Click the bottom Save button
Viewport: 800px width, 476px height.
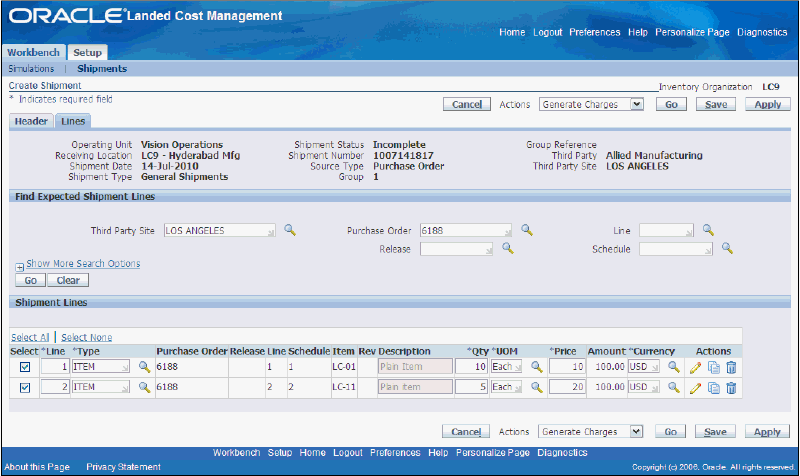click(x=715, y=432)
